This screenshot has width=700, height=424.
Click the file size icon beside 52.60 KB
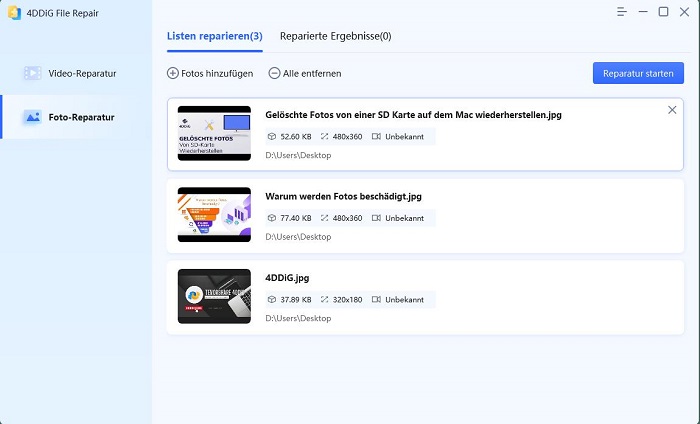(272, 136)
